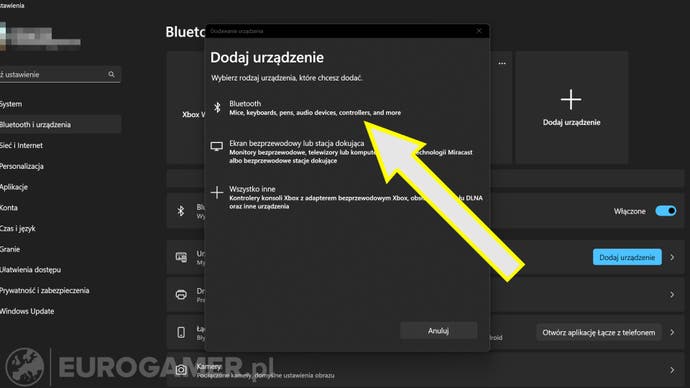Click the large plus Dodaj urządzenie tile
Screen dimensions: 690x388
[571, 107]
